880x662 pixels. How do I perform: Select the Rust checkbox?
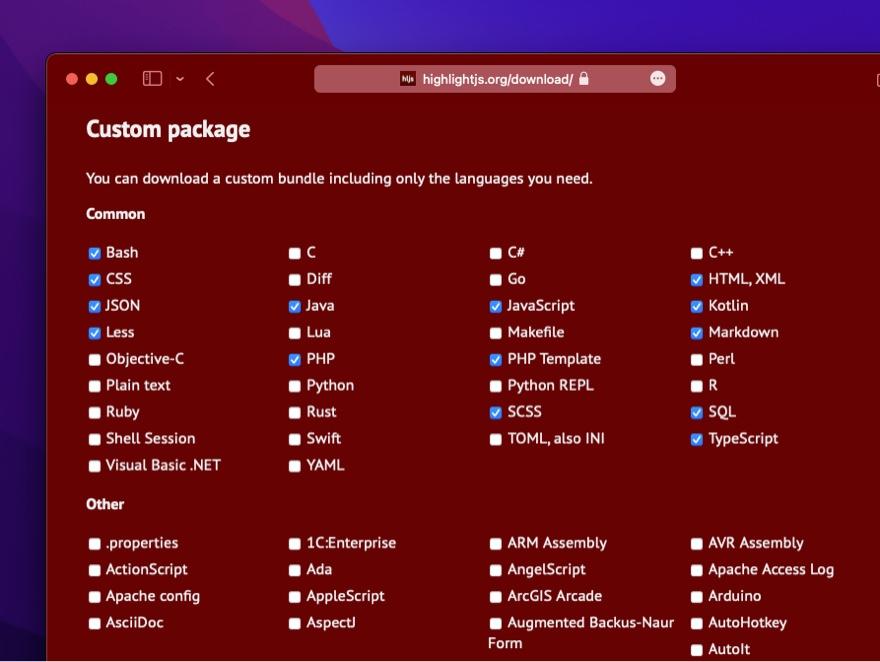[295, 413]
